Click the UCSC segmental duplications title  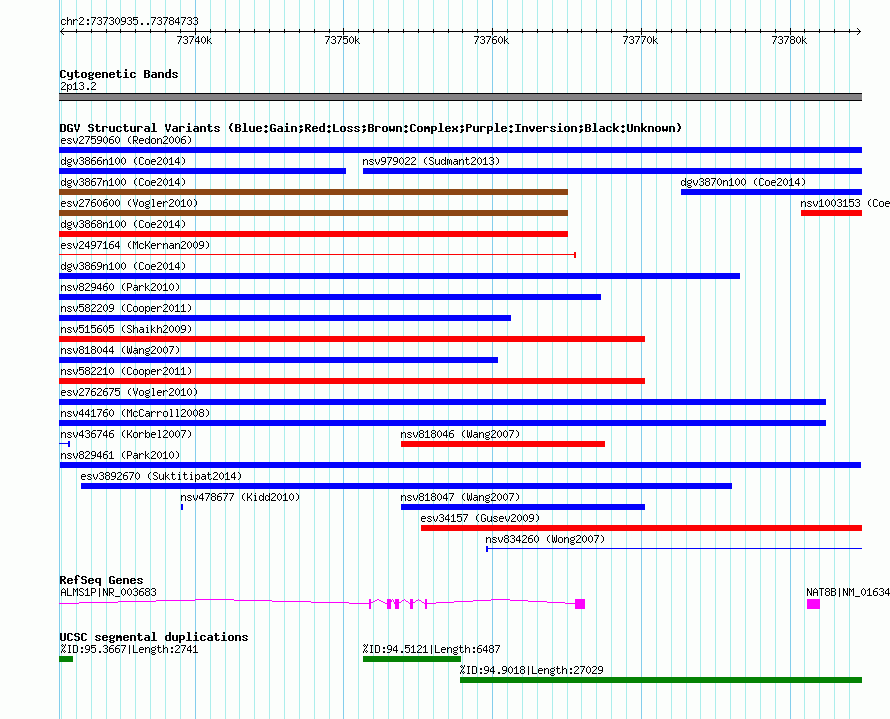154,637
